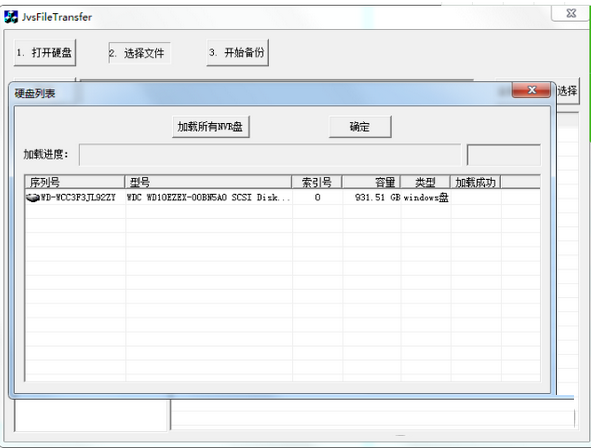
Task: Click the 加载进度 progress bar
Action: pos(270,154)
